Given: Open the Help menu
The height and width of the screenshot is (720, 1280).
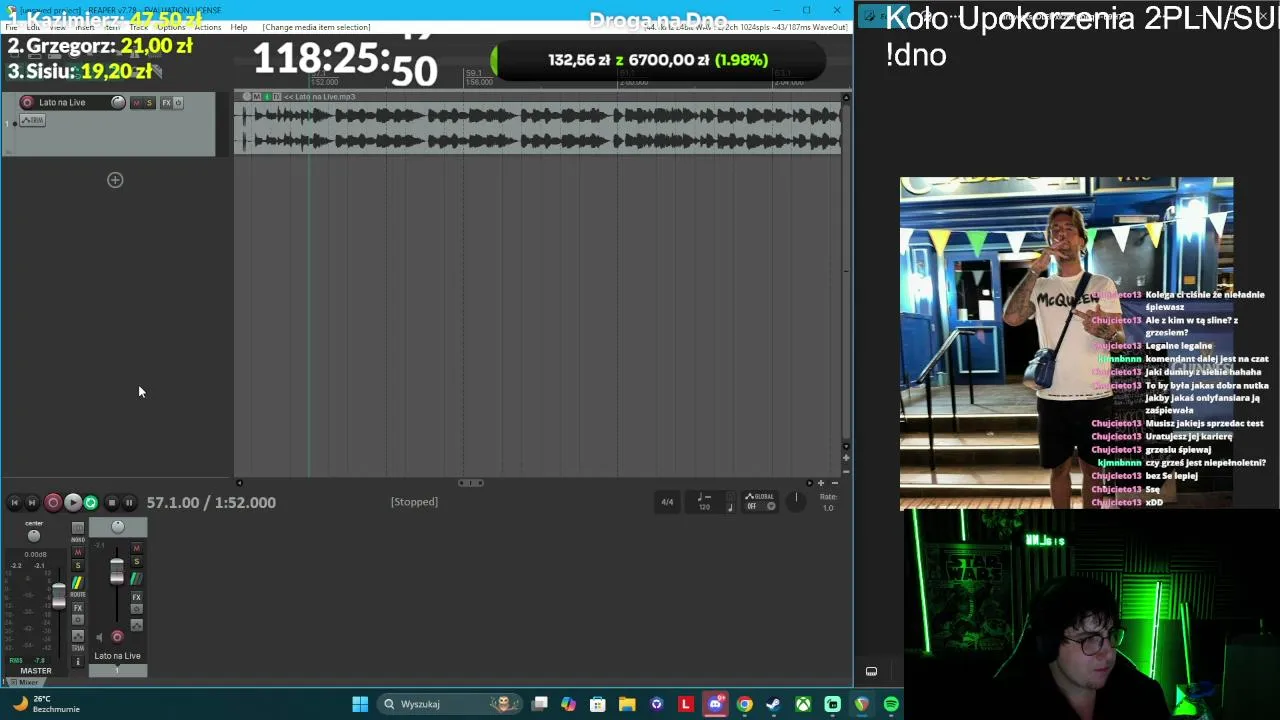Looking at the screenshot, I should click(239, 27).
